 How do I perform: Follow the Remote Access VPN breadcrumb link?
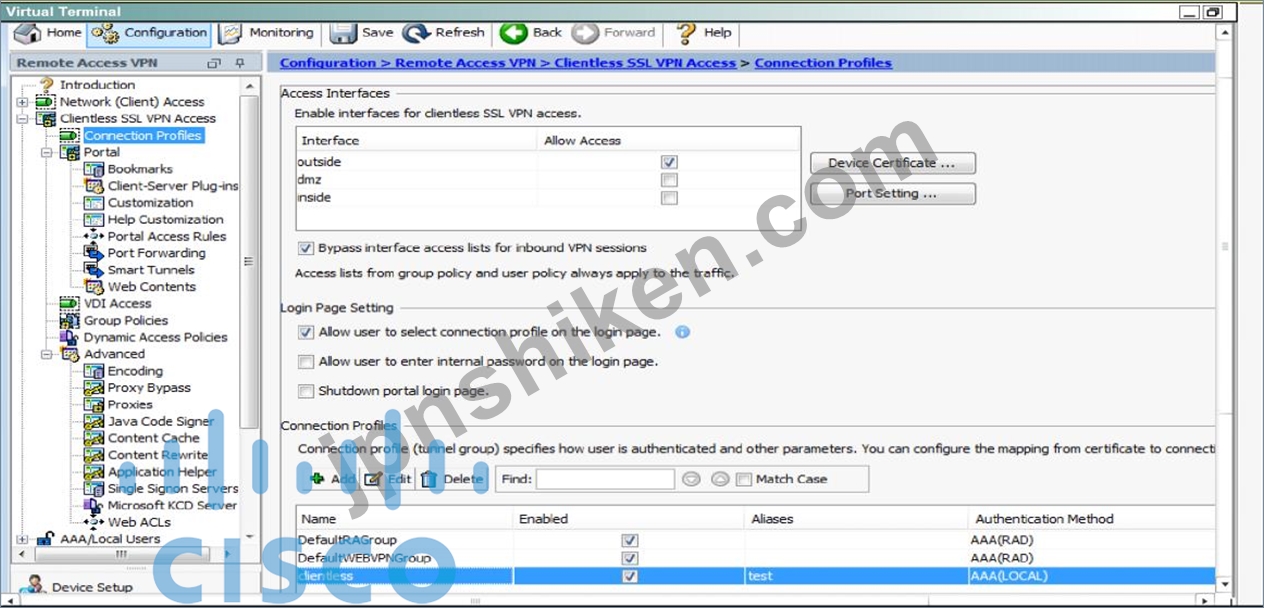[468, 63]
